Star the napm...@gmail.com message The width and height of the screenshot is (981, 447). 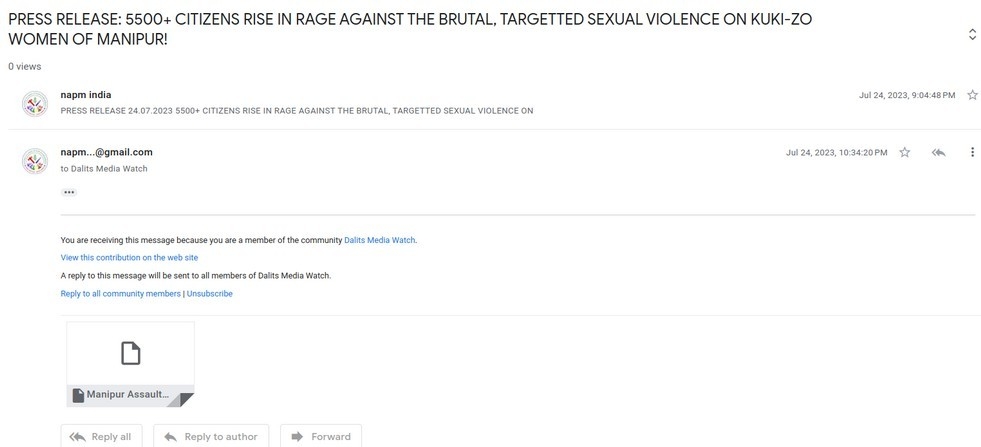pyautogui.click(x=904, y=153)
